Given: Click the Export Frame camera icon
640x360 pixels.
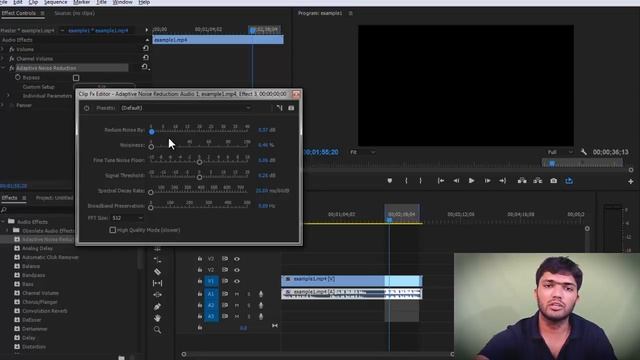Looking at the screenshot, I should [553, 180].
